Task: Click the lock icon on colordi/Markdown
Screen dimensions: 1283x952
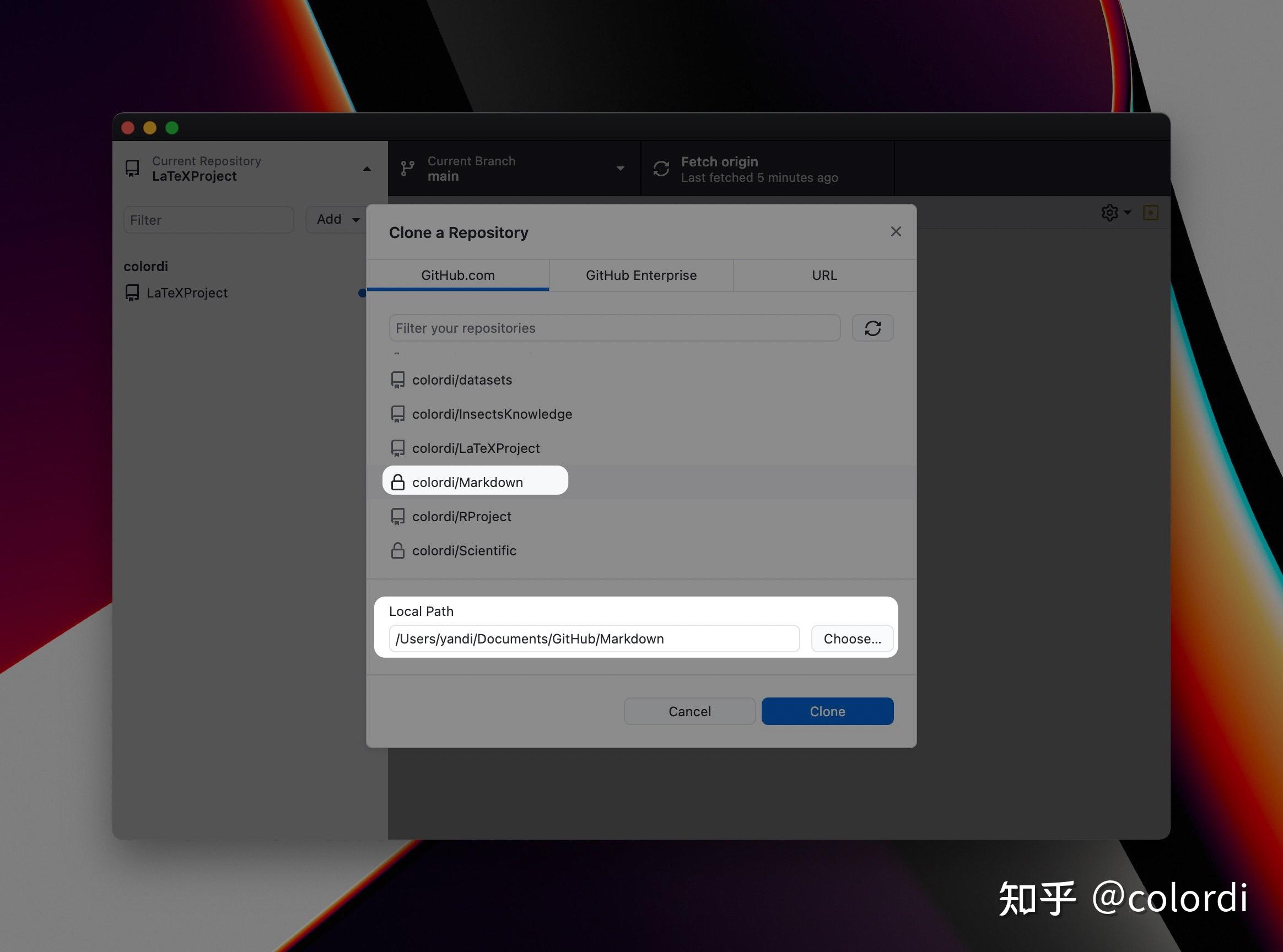Action: tap(398, 482)
